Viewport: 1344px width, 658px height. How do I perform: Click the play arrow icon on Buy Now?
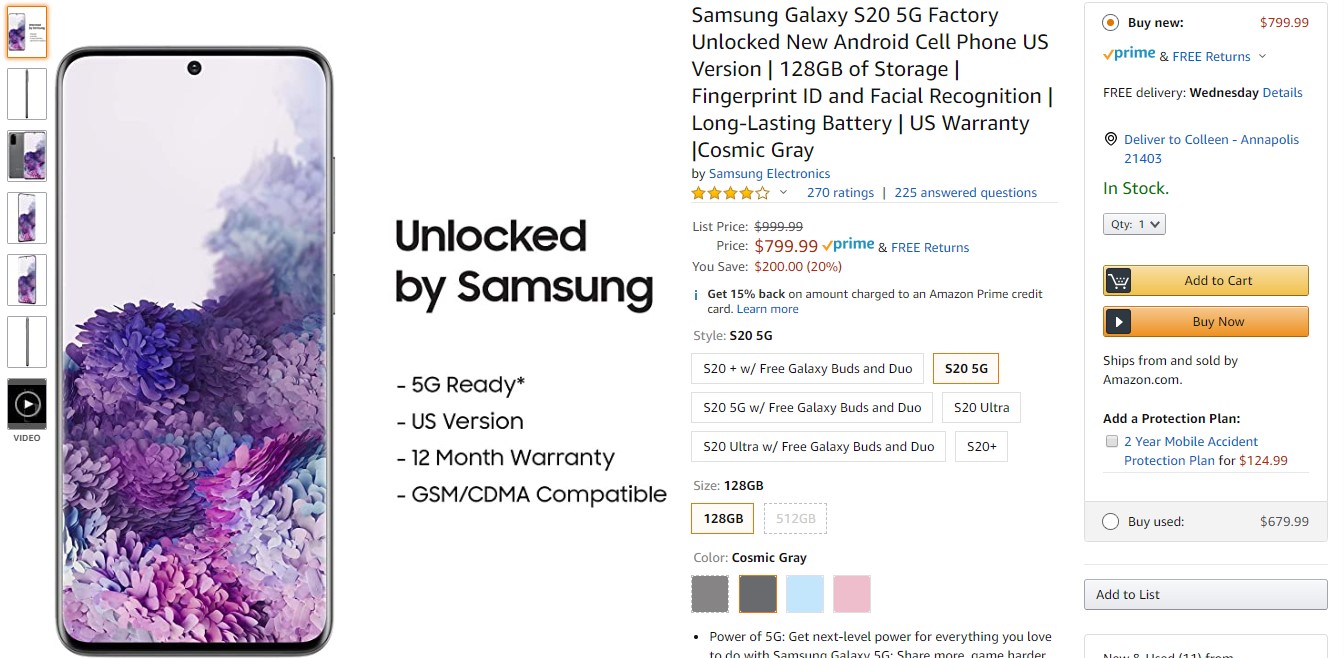pos(1119,322)
